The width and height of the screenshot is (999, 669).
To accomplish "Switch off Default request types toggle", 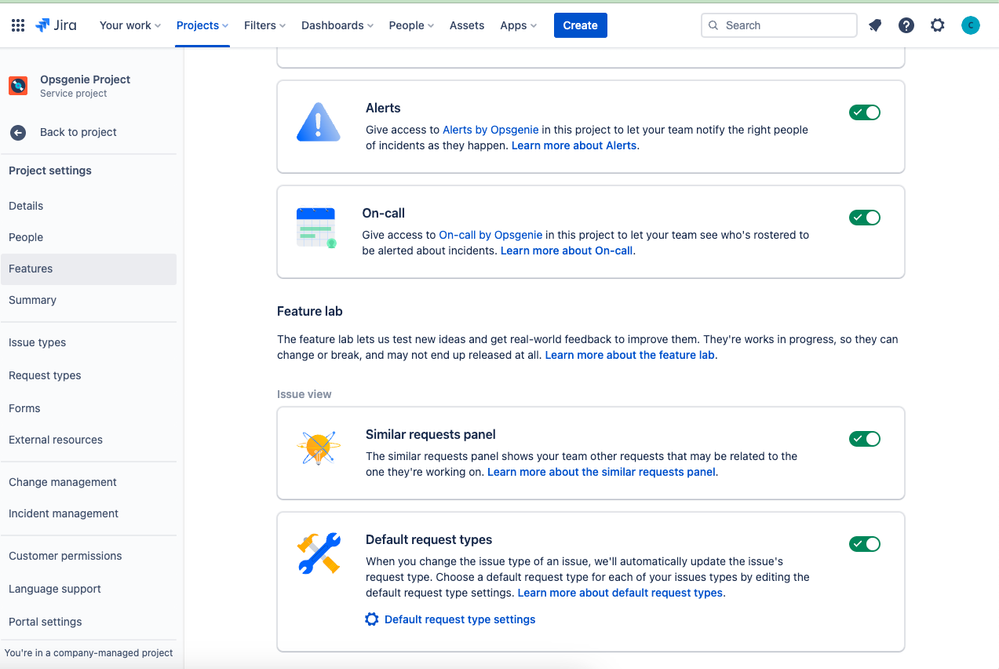I will [x=865, y=544].
